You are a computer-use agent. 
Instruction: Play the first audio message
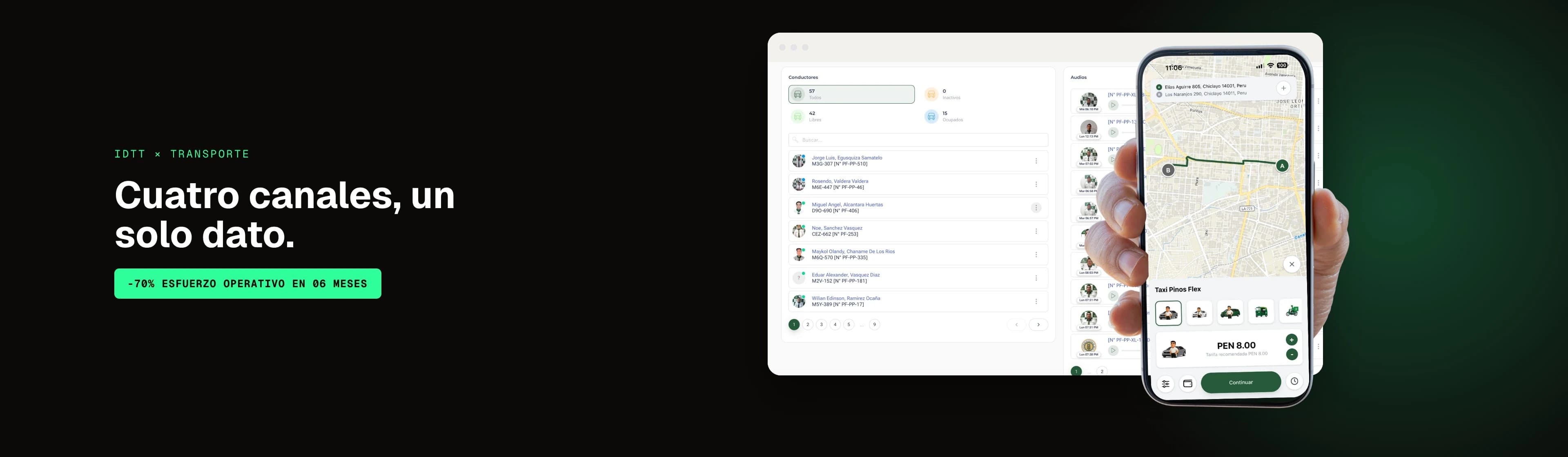1113,105
